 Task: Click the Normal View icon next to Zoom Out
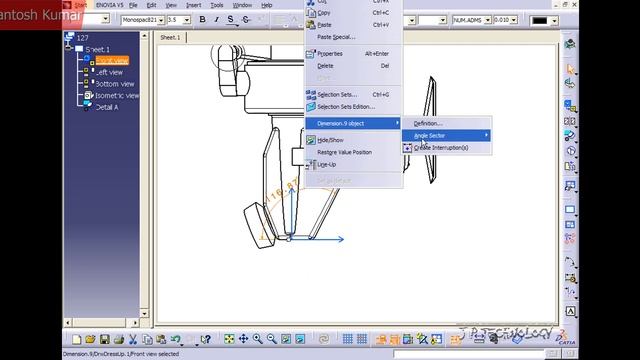(x=286, y=339)
